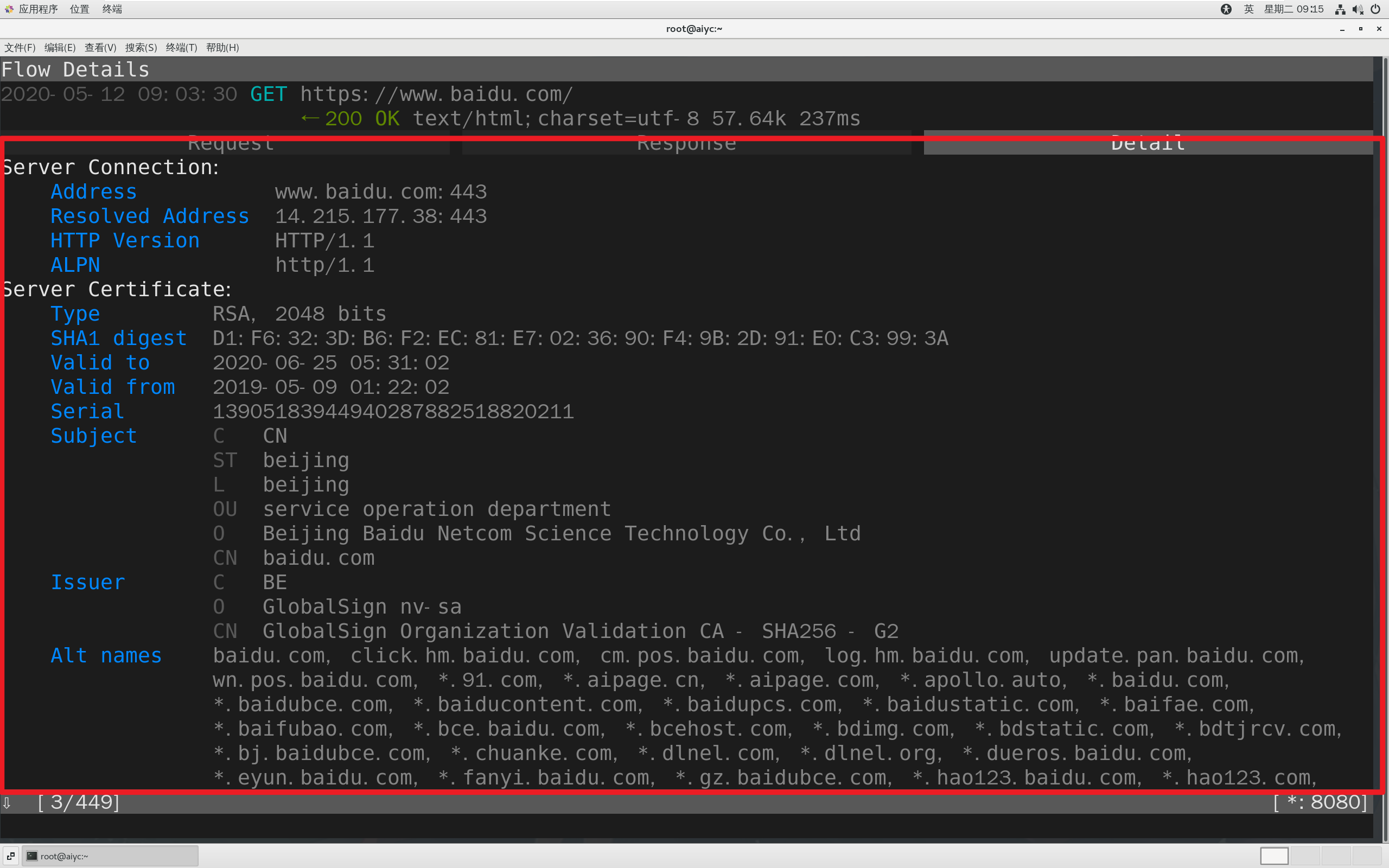Click the 200 OK response status
Viewport: 1389px width, 868px height.
362,119
